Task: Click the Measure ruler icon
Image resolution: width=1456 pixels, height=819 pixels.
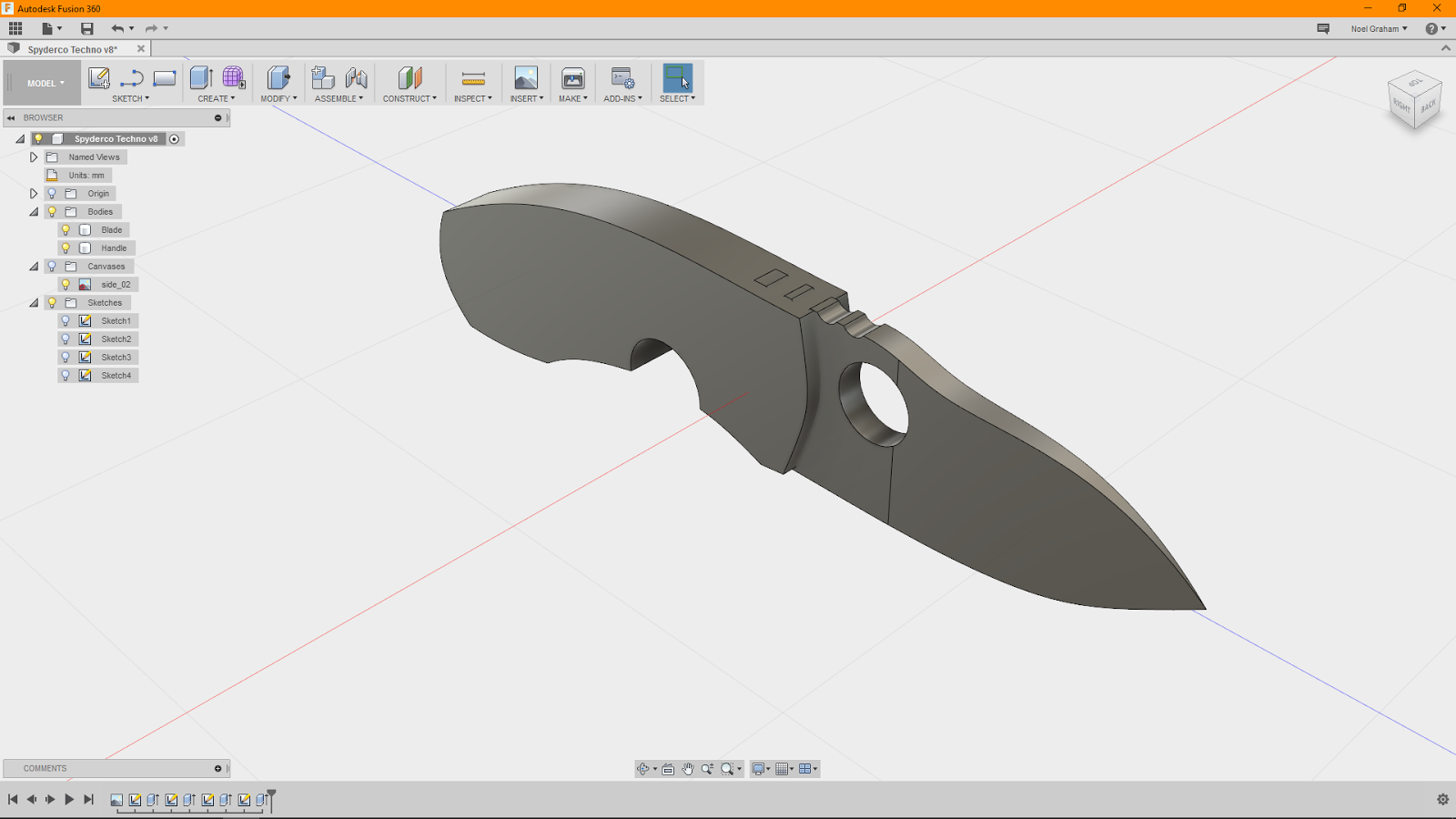Action: pos(473,78)
